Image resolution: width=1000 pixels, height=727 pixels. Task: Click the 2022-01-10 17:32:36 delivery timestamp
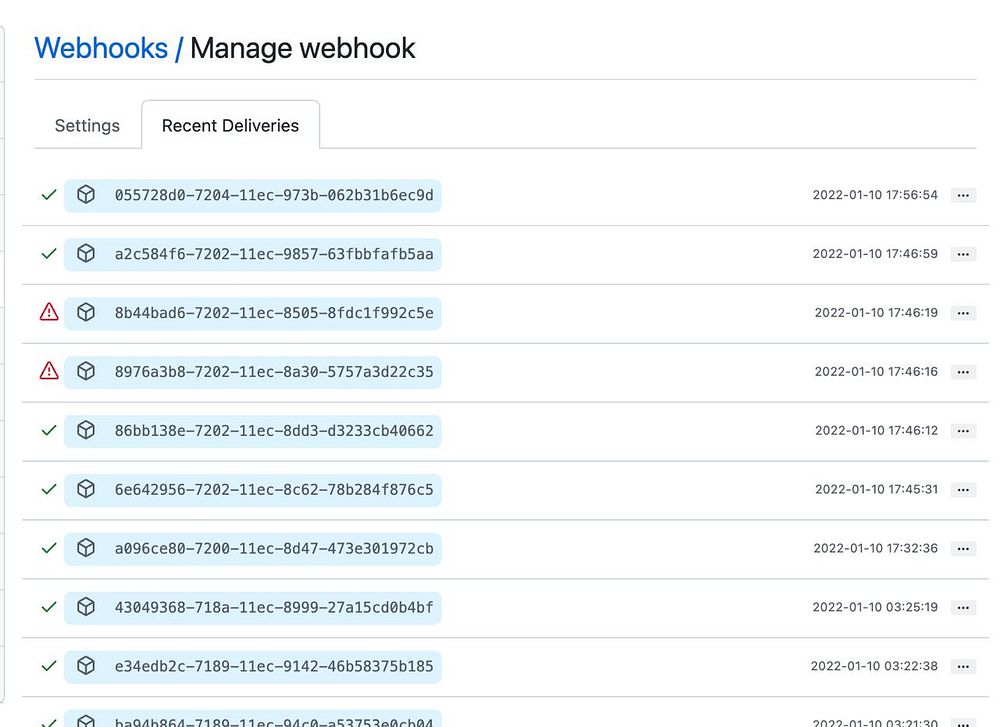[875, 549]
